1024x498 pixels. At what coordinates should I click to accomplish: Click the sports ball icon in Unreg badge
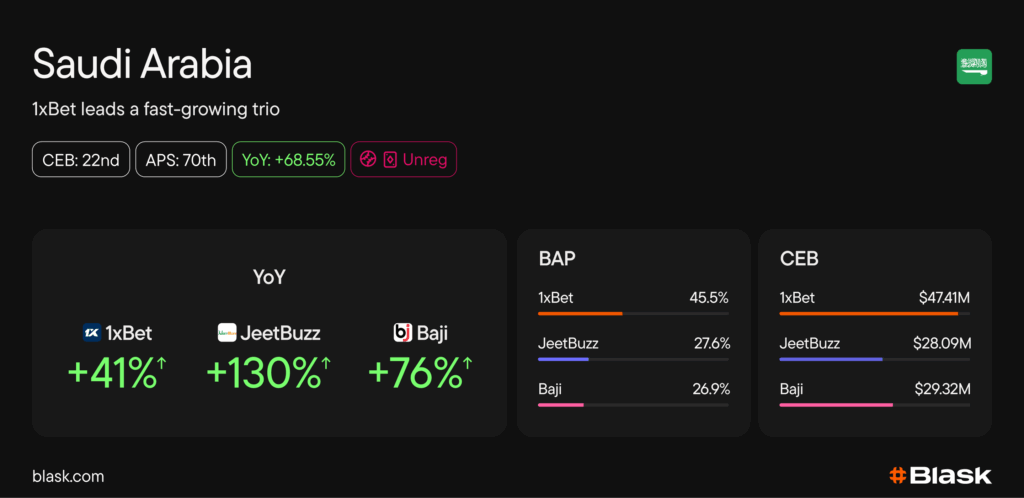pyautogui.click(x=368, y=159)
